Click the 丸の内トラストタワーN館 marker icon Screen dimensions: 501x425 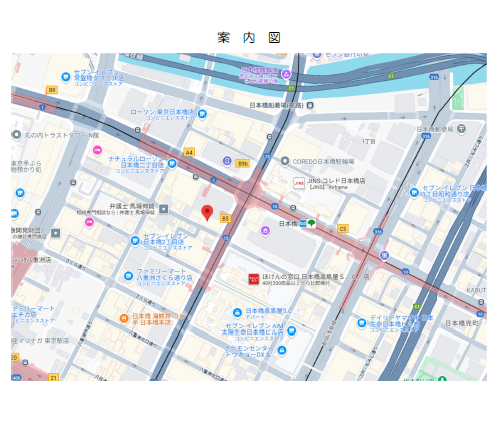[16, 135]
